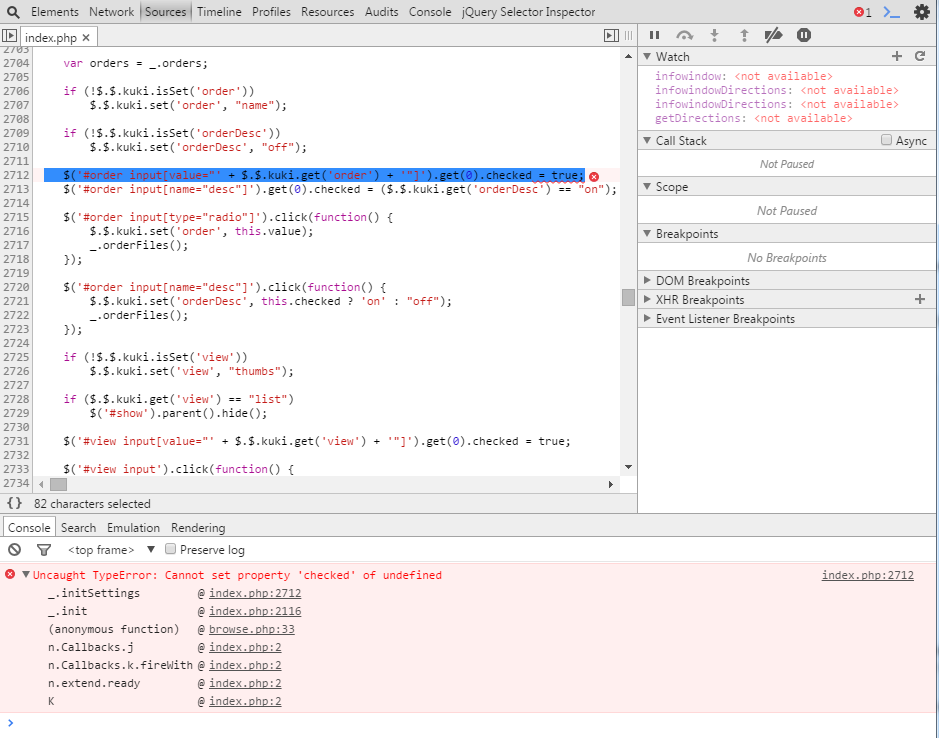The height and width of the screenshot is (738, 939).
Task: Click the magnifier search icon in DevTools toolbar
Action: 13,12
